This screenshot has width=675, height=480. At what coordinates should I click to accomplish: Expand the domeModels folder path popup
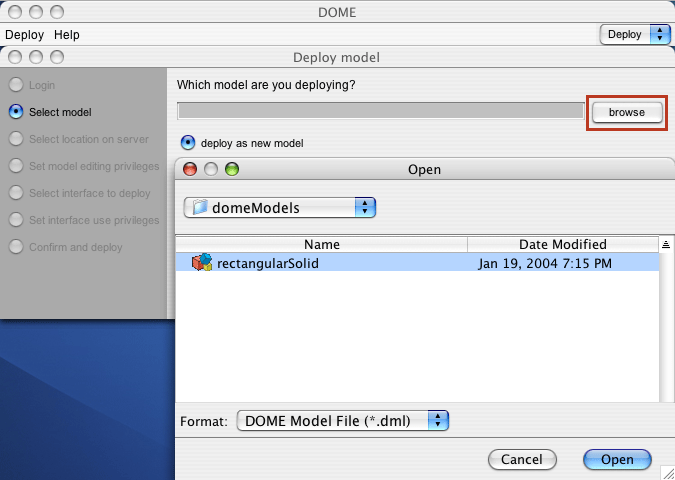click(x=280, y=207)
